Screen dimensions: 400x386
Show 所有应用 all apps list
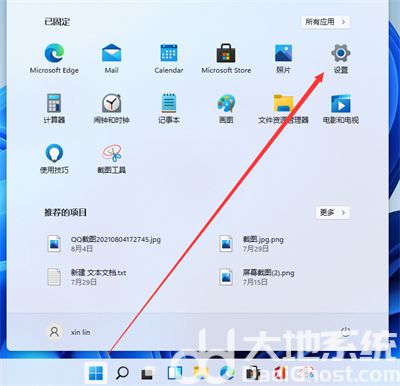pos(325,22)
